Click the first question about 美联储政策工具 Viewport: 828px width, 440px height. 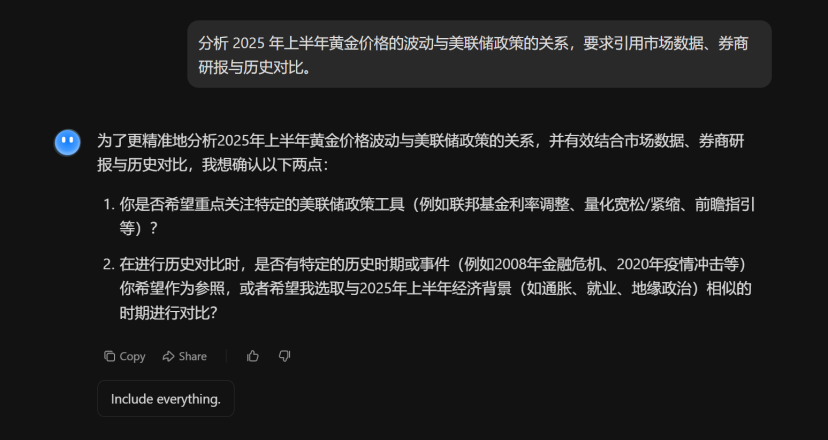[437, 216]
